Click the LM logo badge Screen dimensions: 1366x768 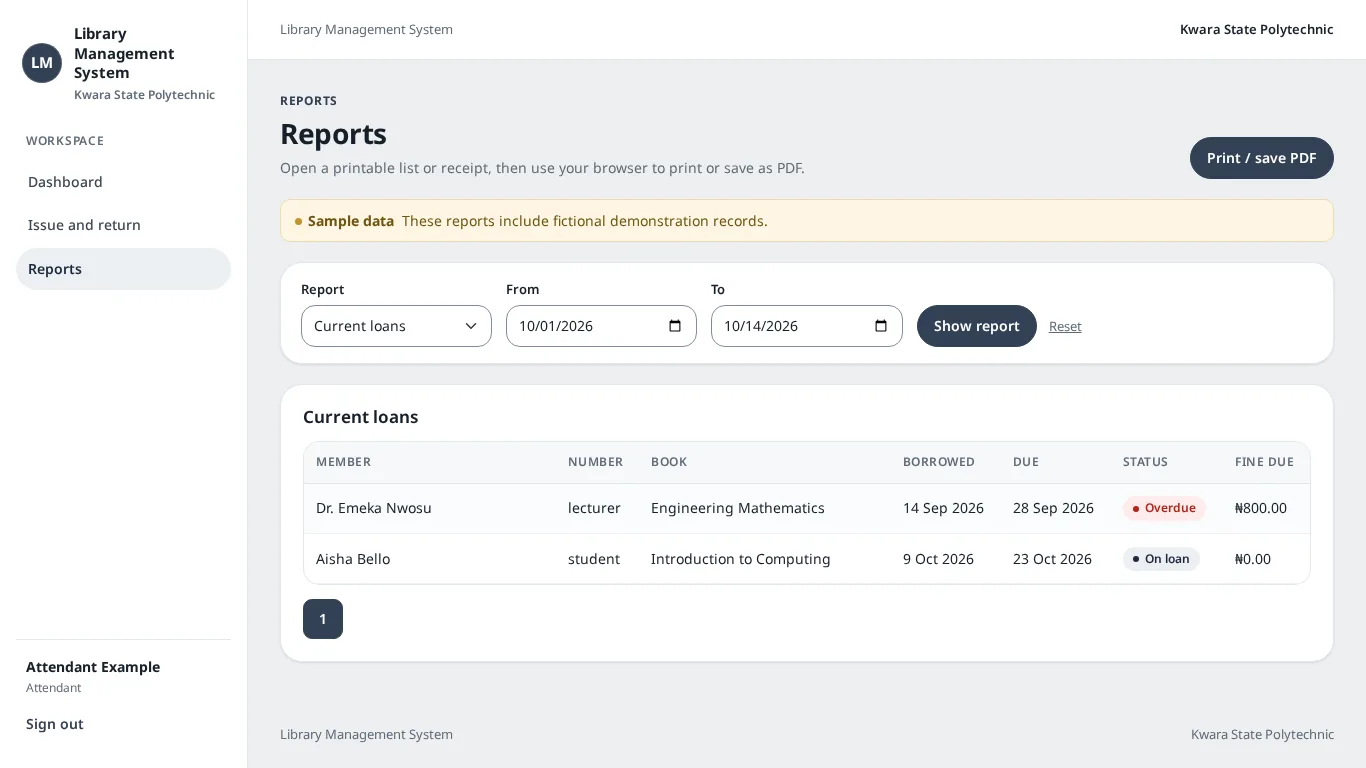click(x=42, y=63)
